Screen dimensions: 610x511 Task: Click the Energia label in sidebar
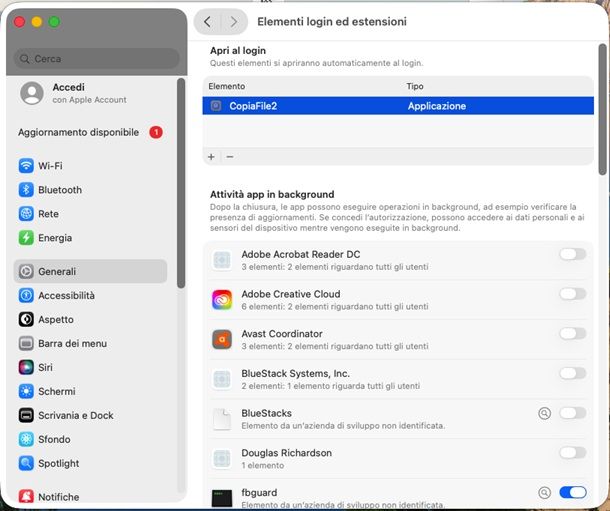click(x=55, y=238)
